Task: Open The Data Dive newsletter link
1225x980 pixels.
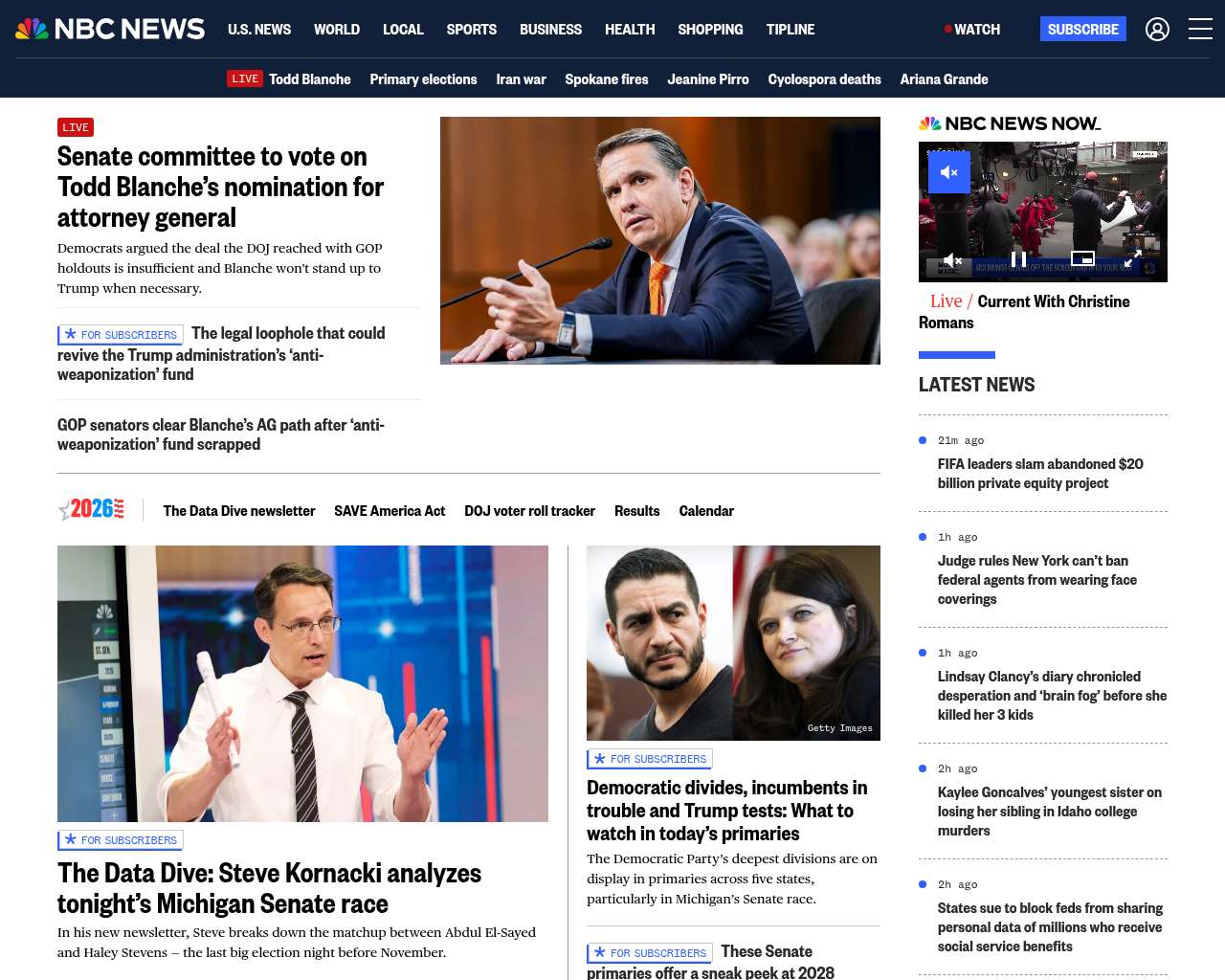Action: (239, 511)
